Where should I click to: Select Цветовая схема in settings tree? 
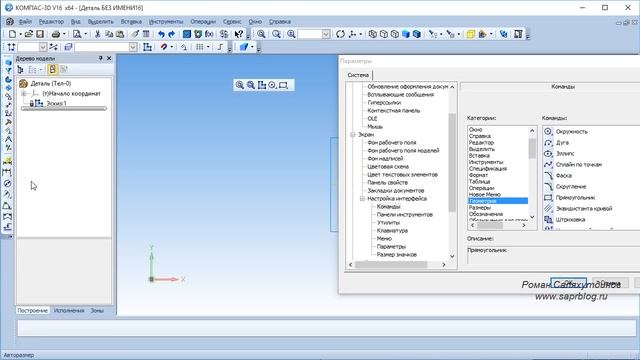click(388, 167)
